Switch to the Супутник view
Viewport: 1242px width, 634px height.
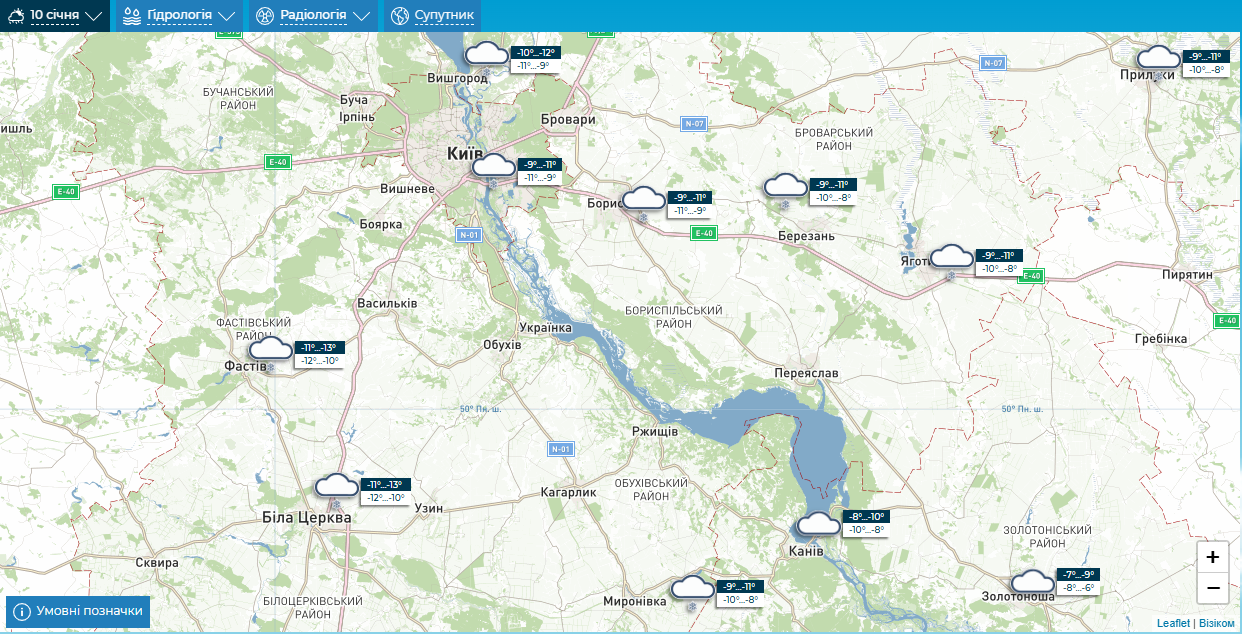(x=433, y=16)
